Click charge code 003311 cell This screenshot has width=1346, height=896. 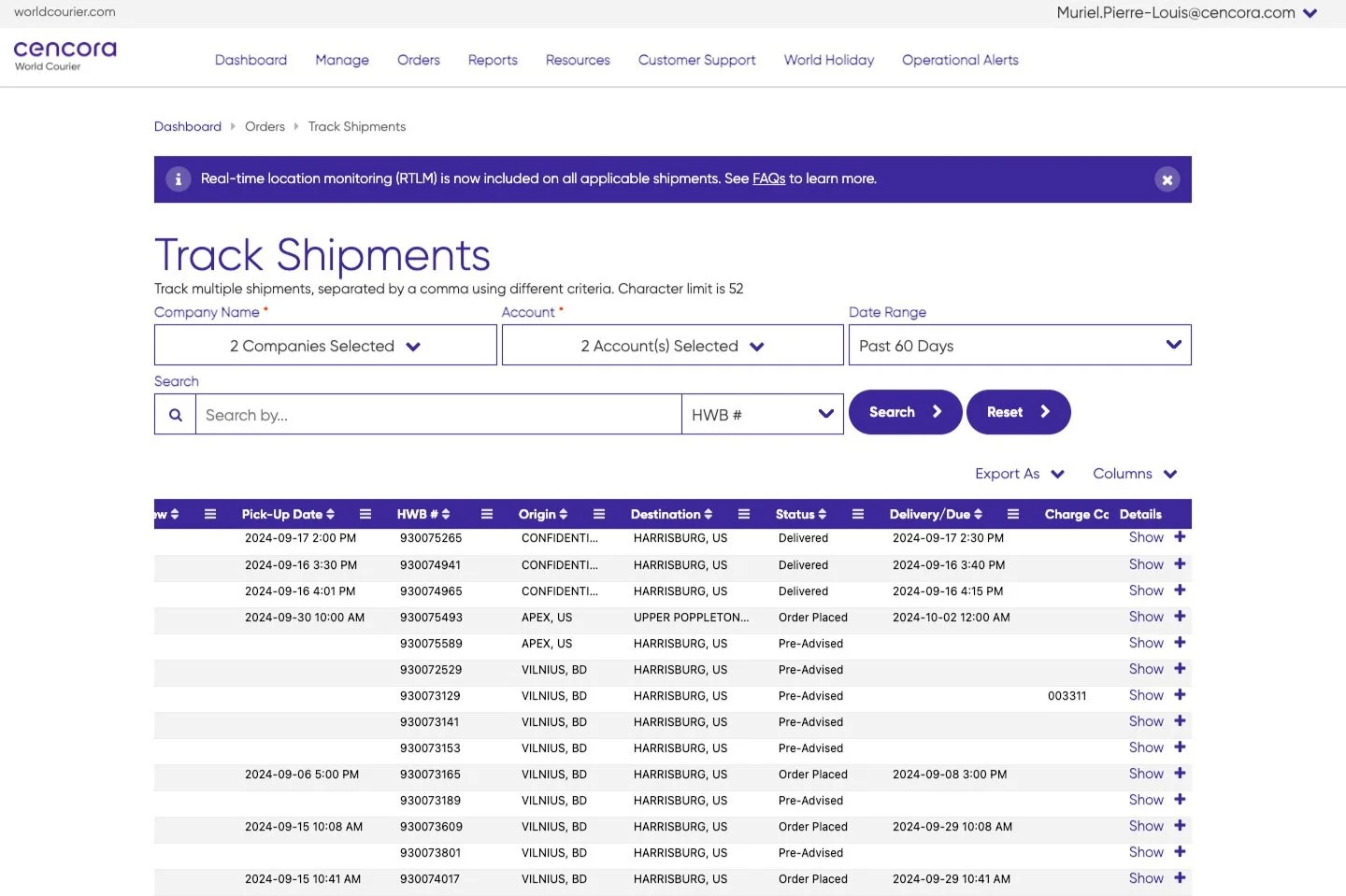(1067, 696)
